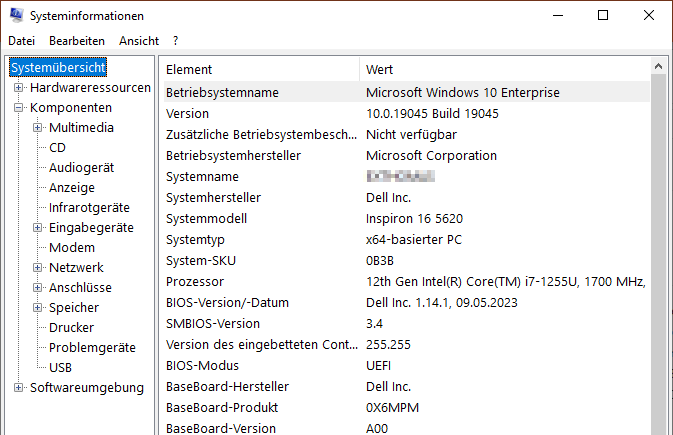Select Speicher tree item

(74, 307)
